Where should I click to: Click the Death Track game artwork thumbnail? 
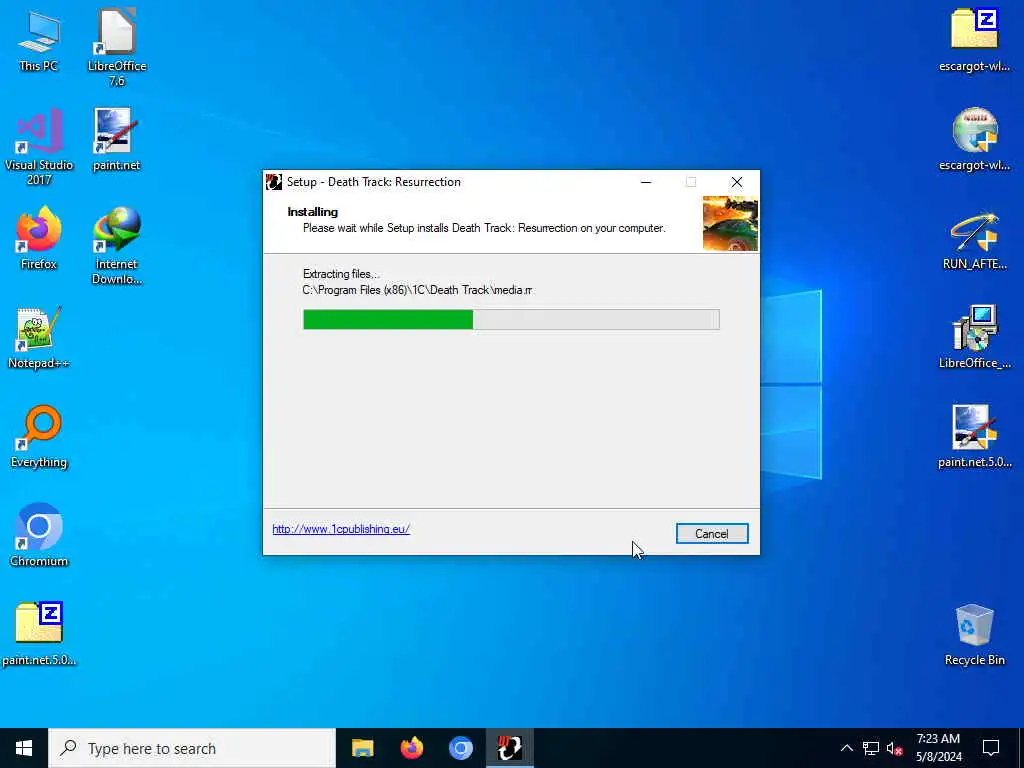pyautogui.click(x=730, y=223)
